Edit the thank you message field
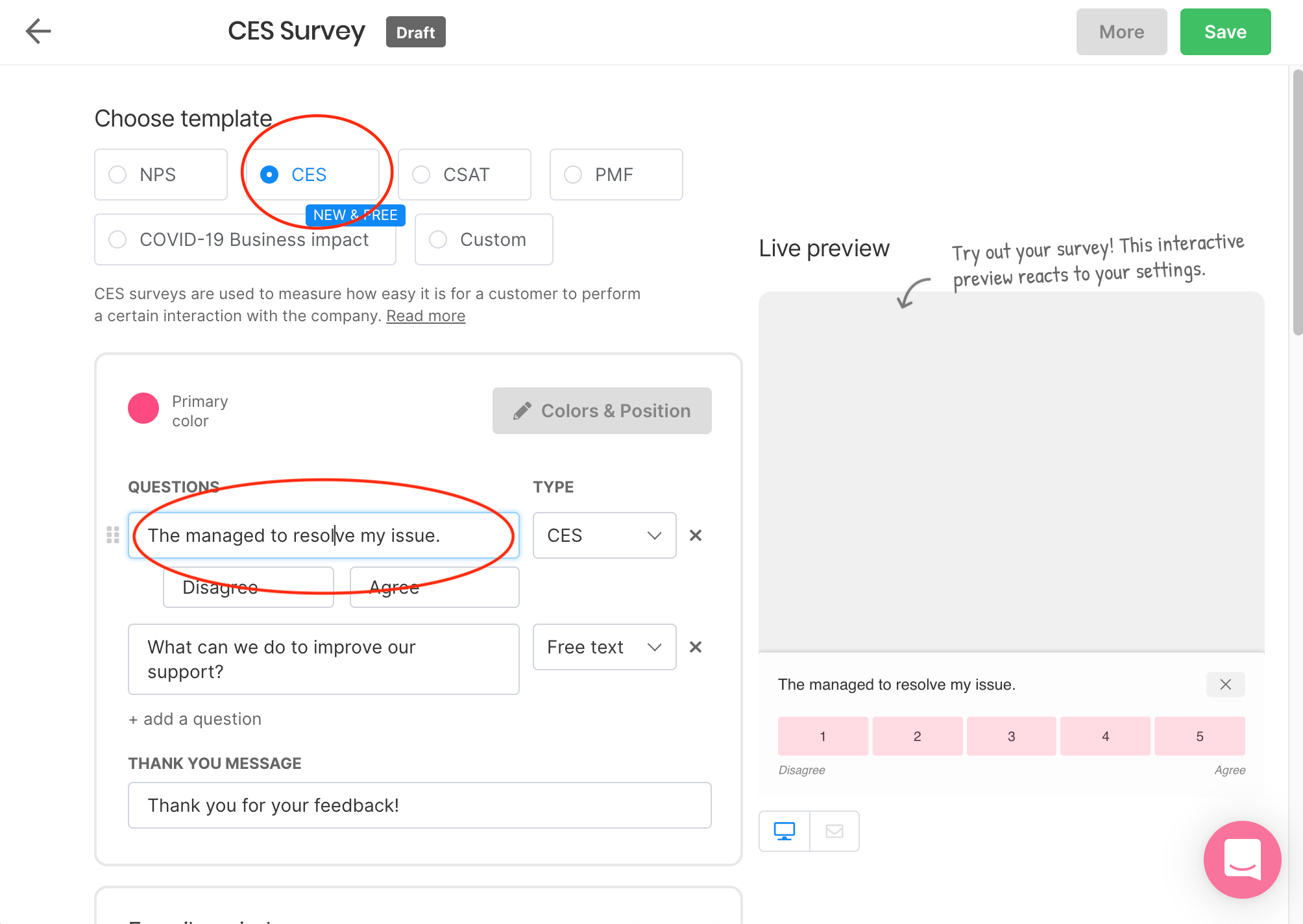The height and width of the screenshot is (924, 1303). click(420, 805)
